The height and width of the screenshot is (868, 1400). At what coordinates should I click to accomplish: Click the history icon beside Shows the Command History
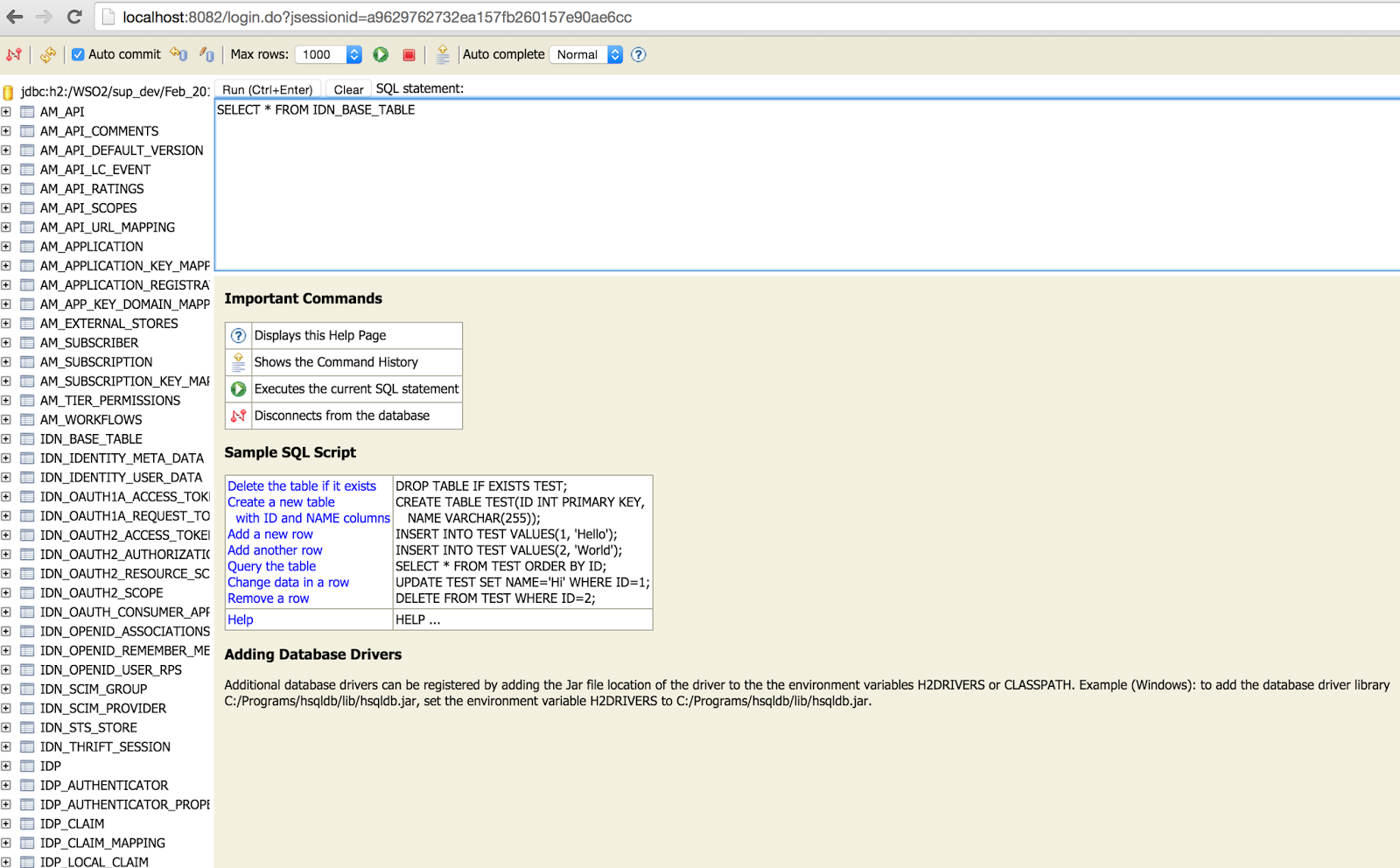click(238, 362)
